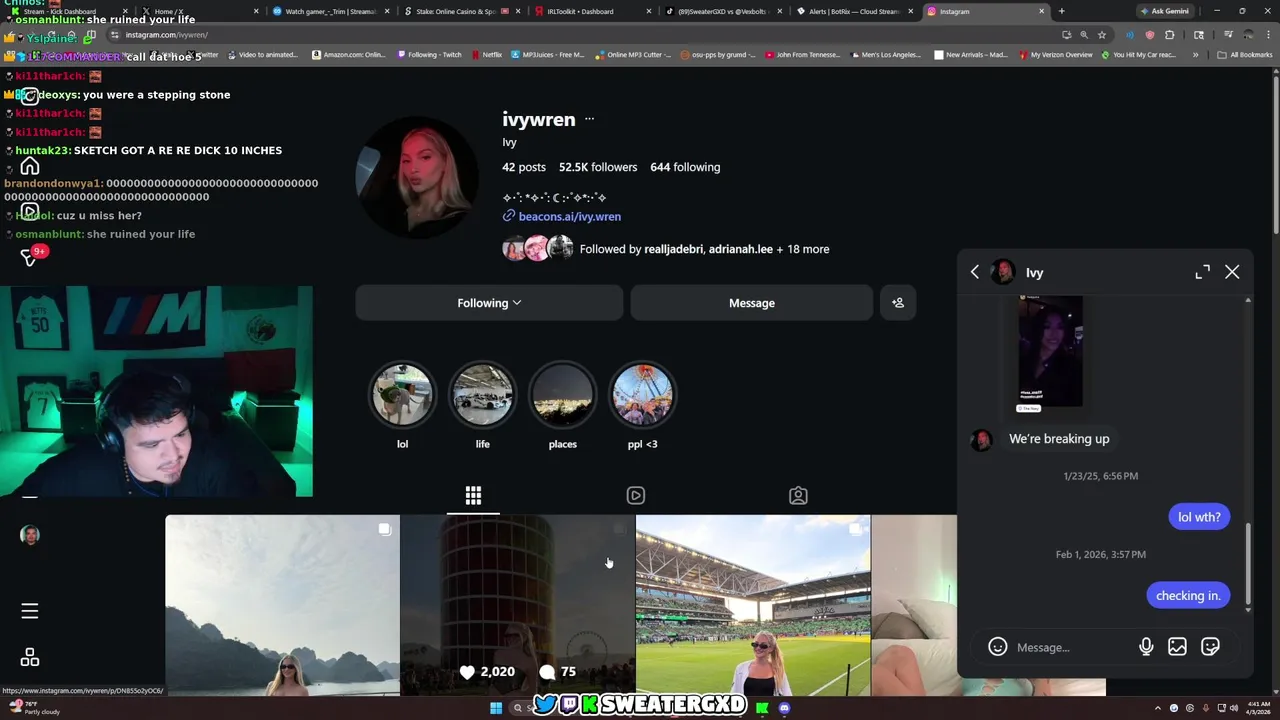Attach an image in the chat

(x=1177, y=647)
